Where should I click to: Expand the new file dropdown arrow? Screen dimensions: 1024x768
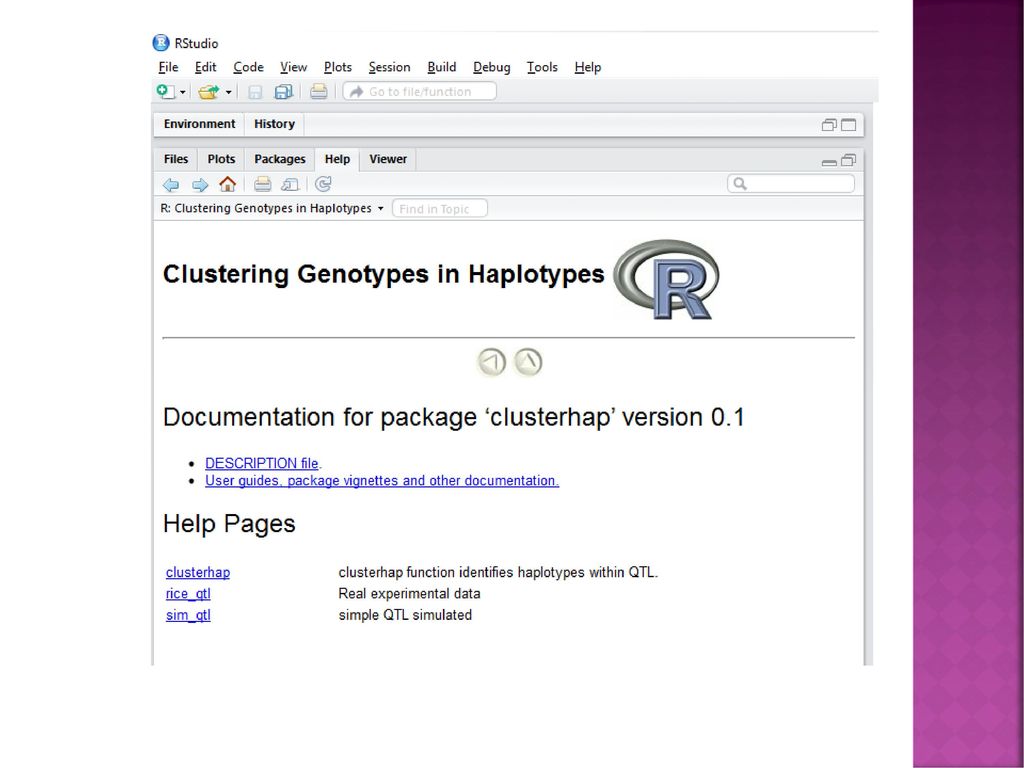pyautogui.click(x=183, y=93)
